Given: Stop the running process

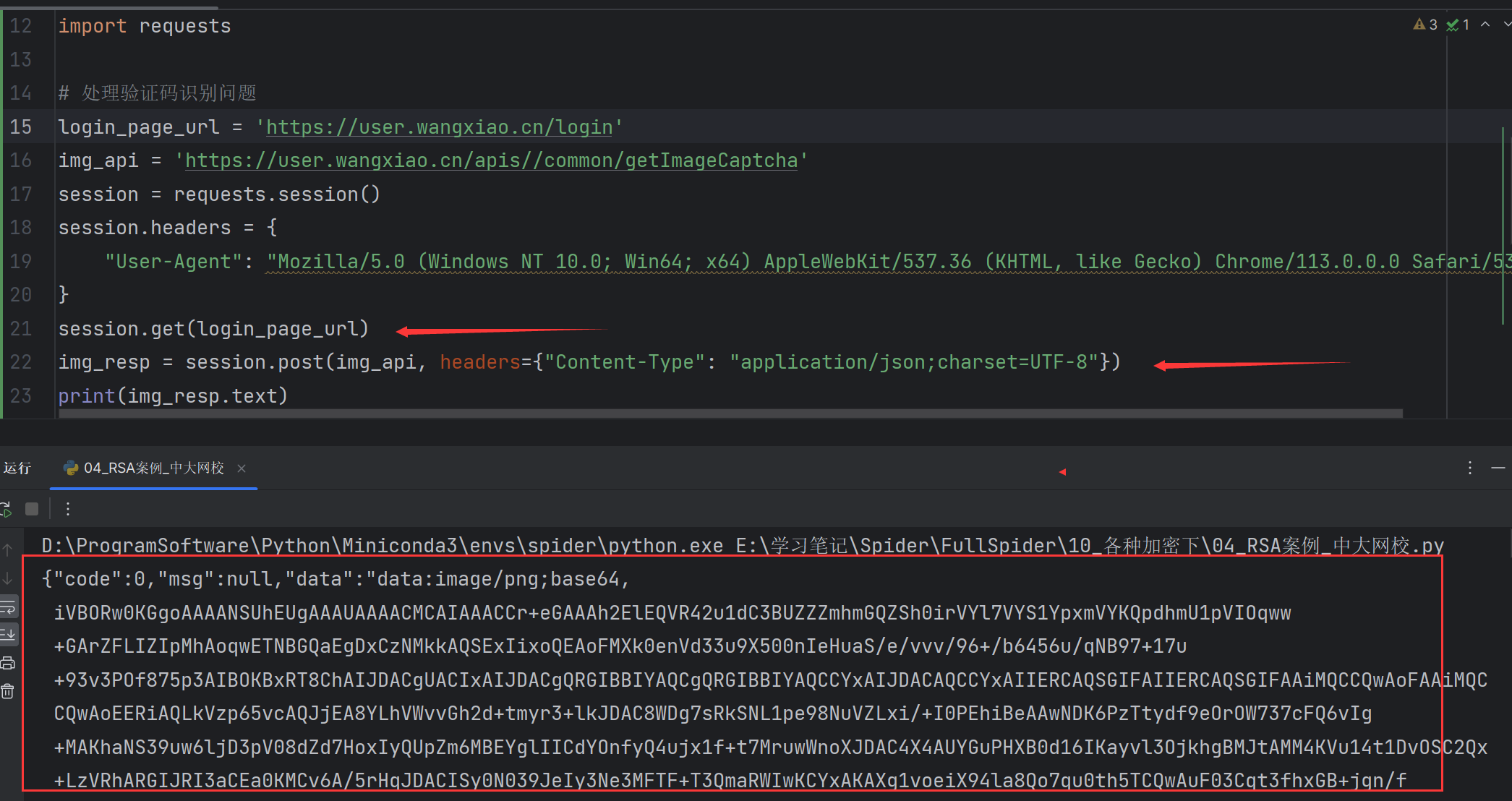Looking at the screenshot, I should click(x=32, y=510).
